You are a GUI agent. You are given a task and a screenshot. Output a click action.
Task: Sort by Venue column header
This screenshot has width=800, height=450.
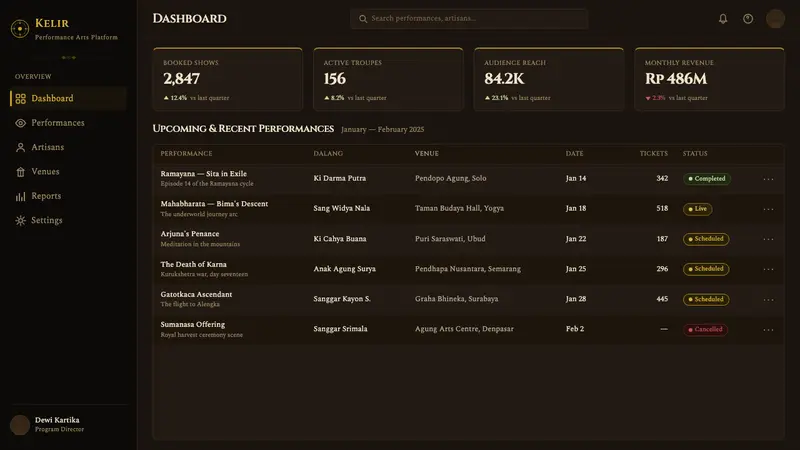[x=427, y=154]
